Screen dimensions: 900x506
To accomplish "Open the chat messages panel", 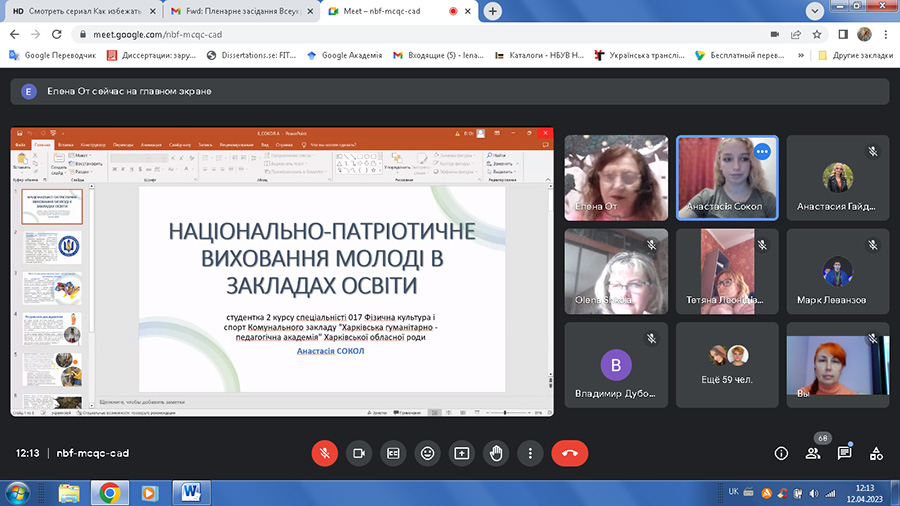I will (x=844, y=453).
